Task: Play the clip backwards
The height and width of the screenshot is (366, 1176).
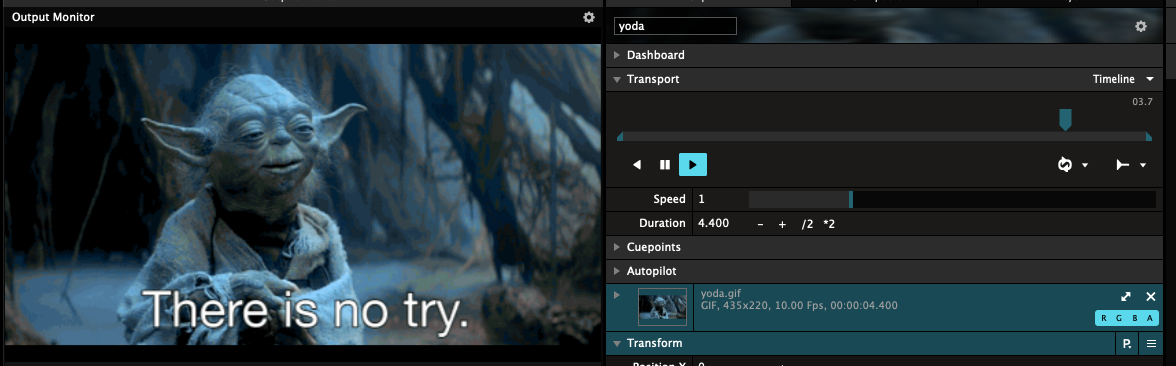Action: point(637,164)
